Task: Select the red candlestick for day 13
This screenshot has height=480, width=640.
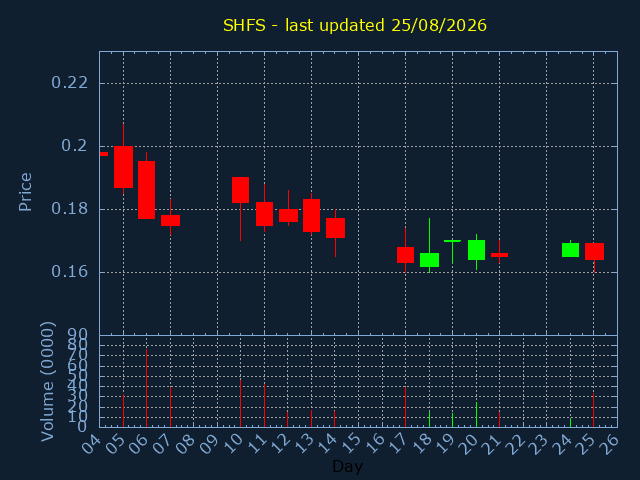Action: [311, 215]
